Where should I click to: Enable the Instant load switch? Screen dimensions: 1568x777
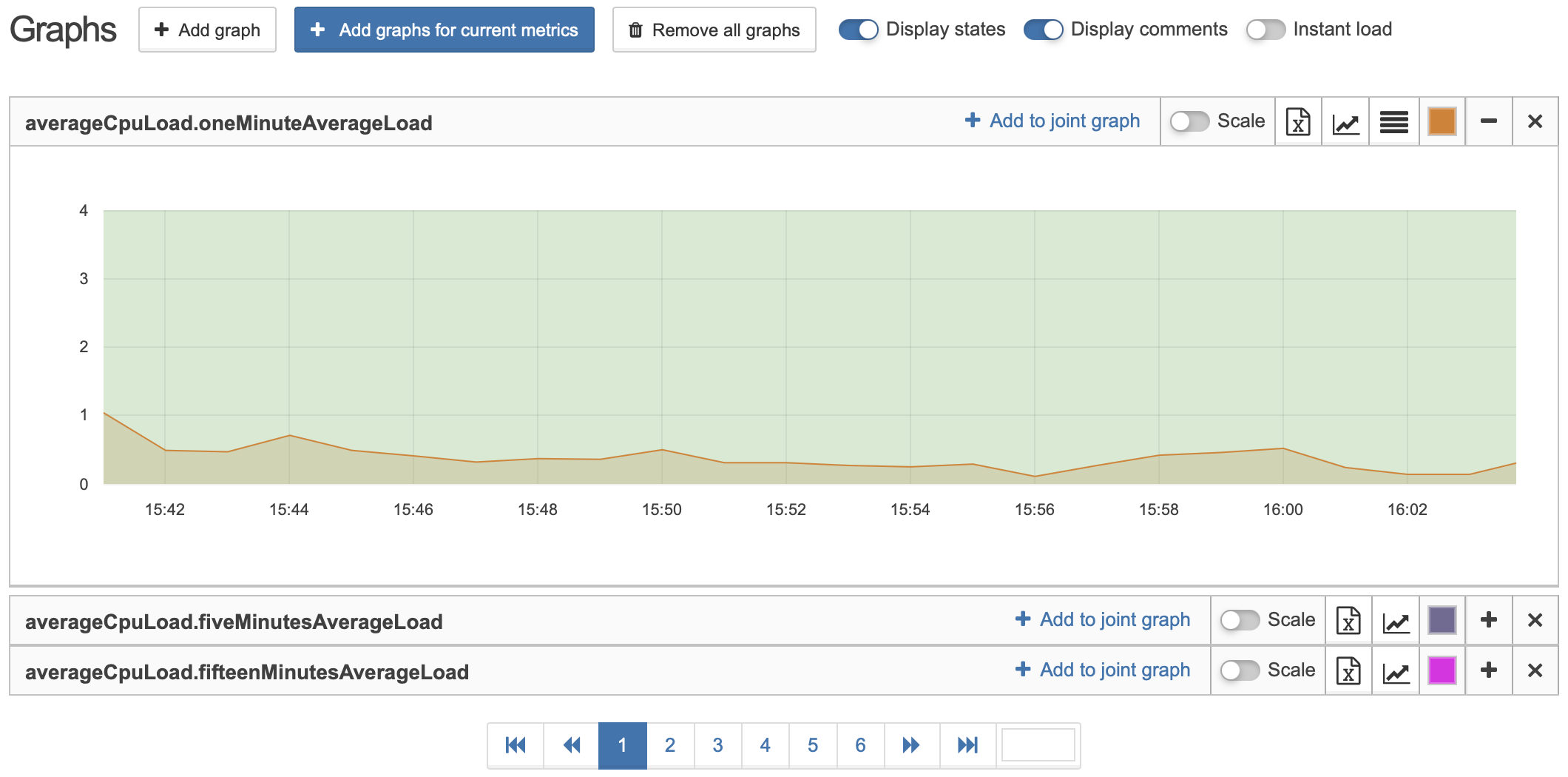1265,30
